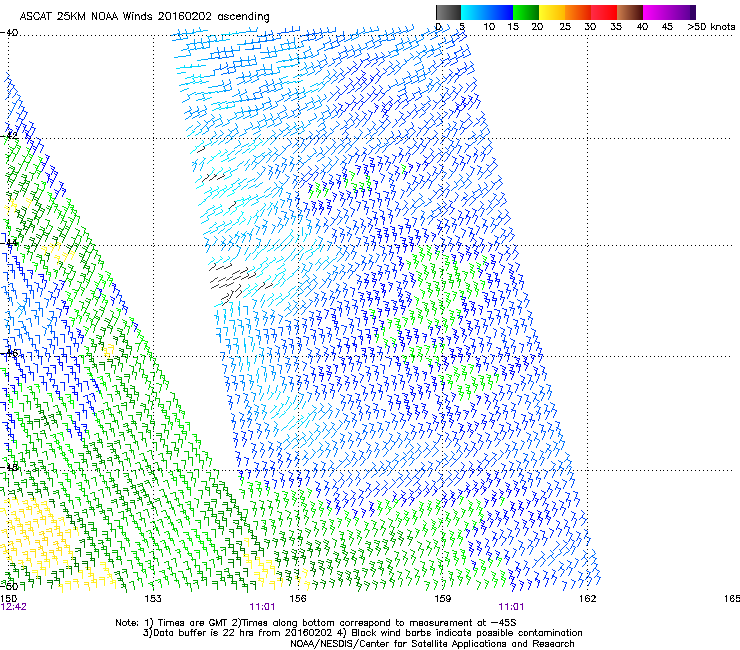Click the purple '11:01' time near longitude 156
Image resolution: width=740 pixels, height=650 pixels.
(262, 607)
